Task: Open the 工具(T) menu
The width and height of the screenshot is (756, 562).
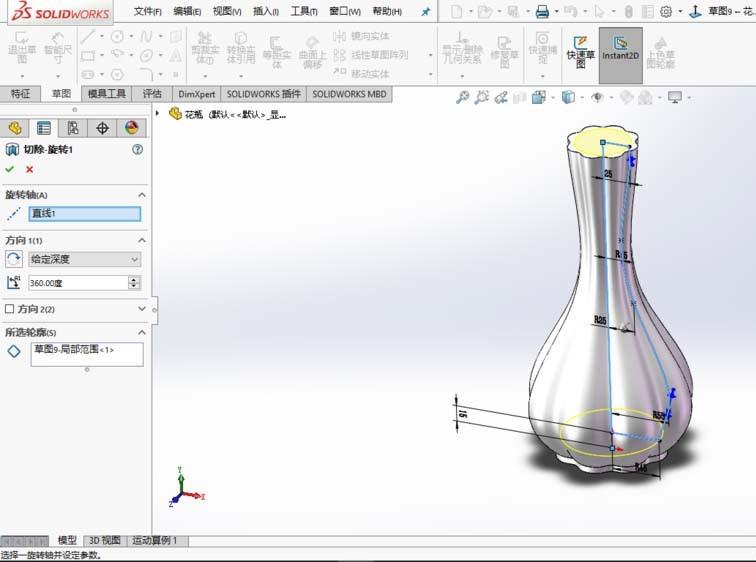Action: [x=304, y=11]
